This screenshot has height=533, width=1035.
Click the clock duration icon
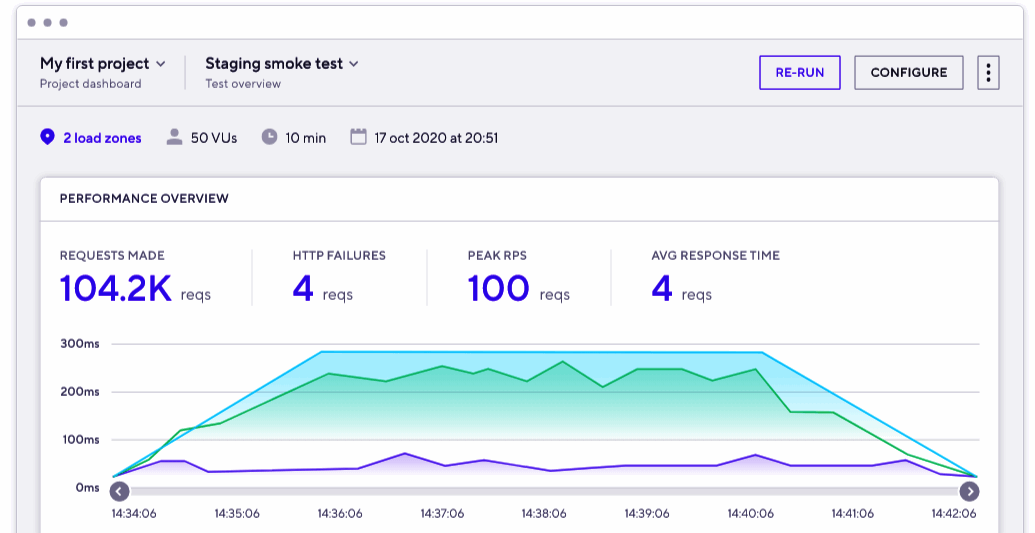(269, 137)
